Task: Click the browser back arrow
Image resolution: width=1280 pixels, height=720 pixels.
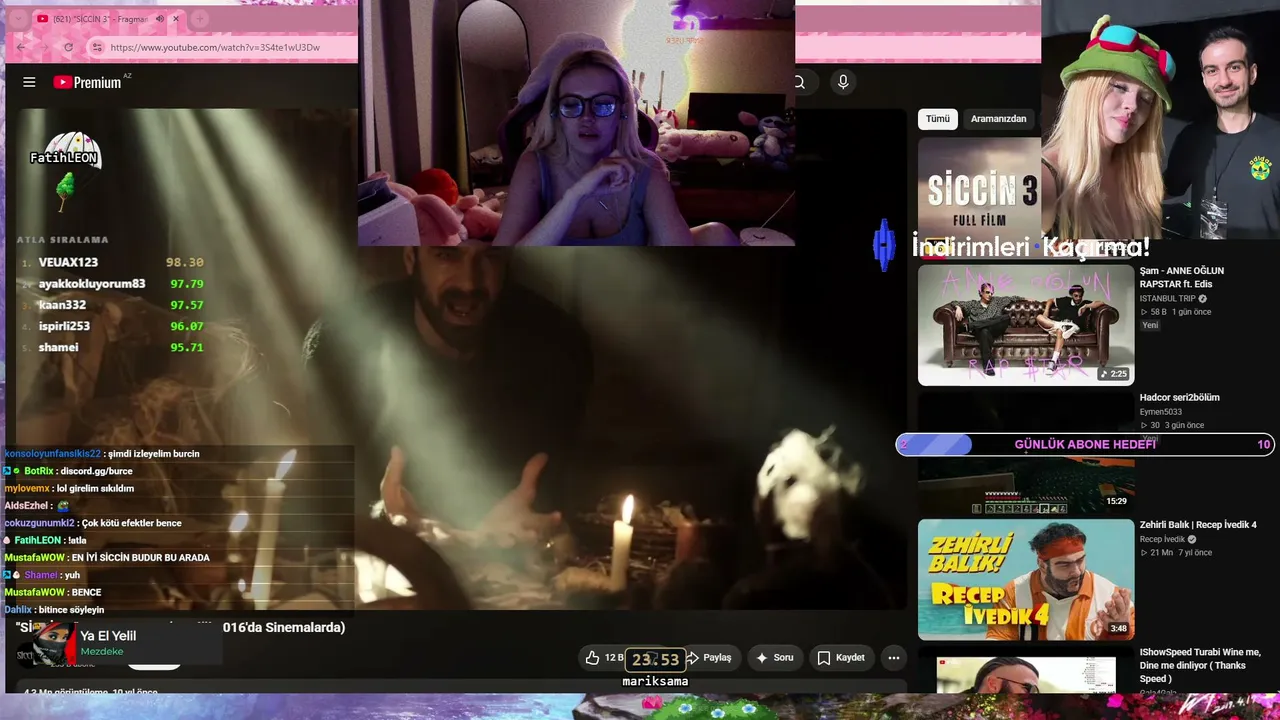Action: pos(21,47)
